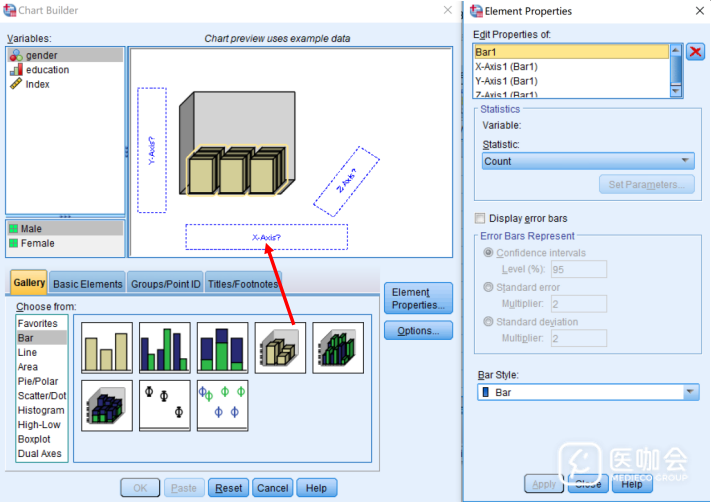Viewport: 711px width, 503px height.
Task: Select Histogram in the Choose from list
Action: 41,410
